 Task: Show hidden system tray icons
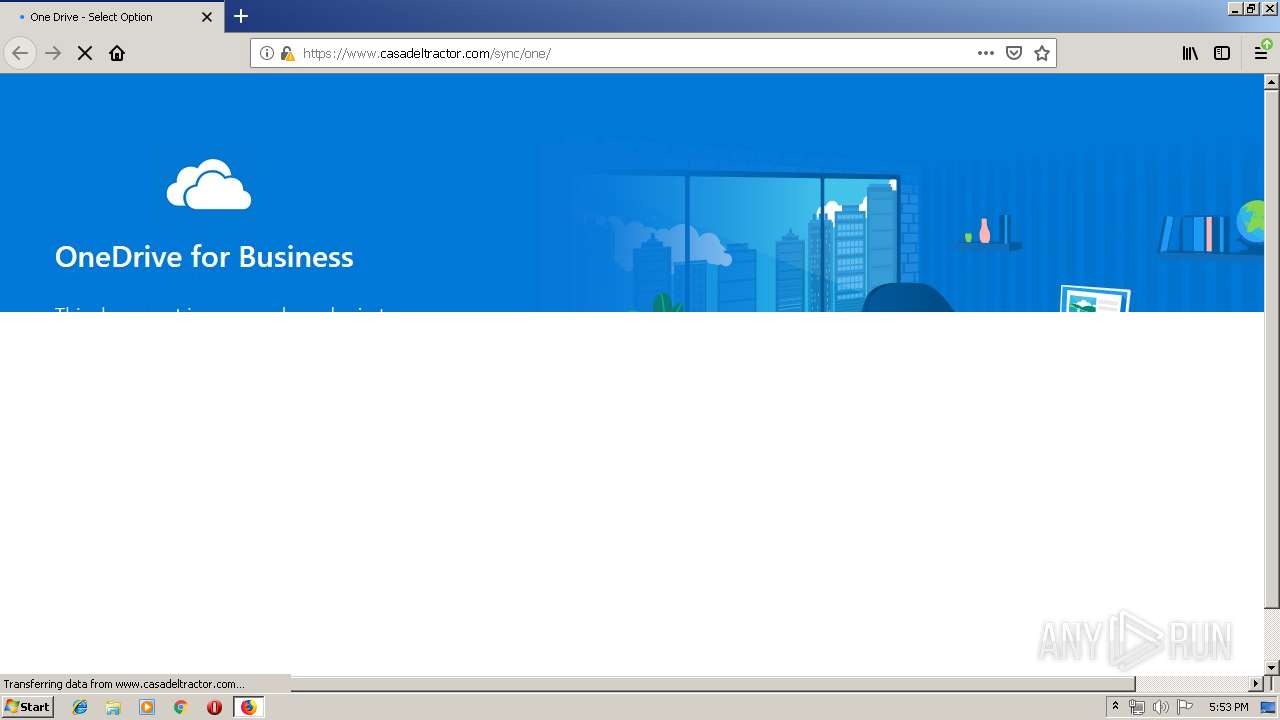click(1115, 707)
